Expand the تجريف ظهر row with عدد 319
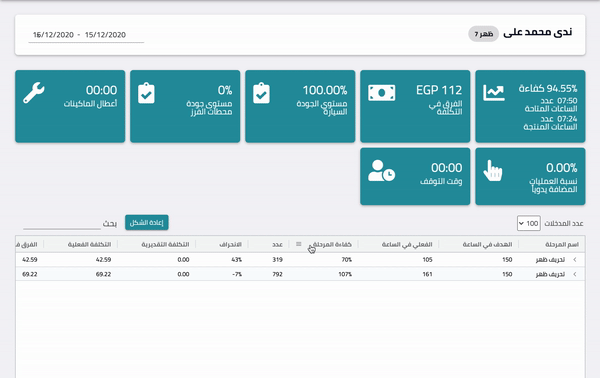The width and height of the screenshot is (600, 378). point(575,260)
